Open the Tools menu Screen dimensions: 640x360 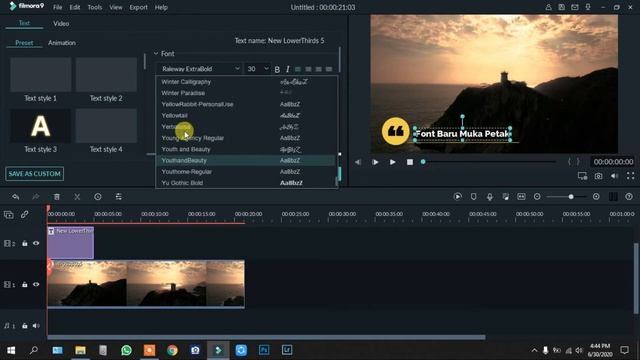95,7
